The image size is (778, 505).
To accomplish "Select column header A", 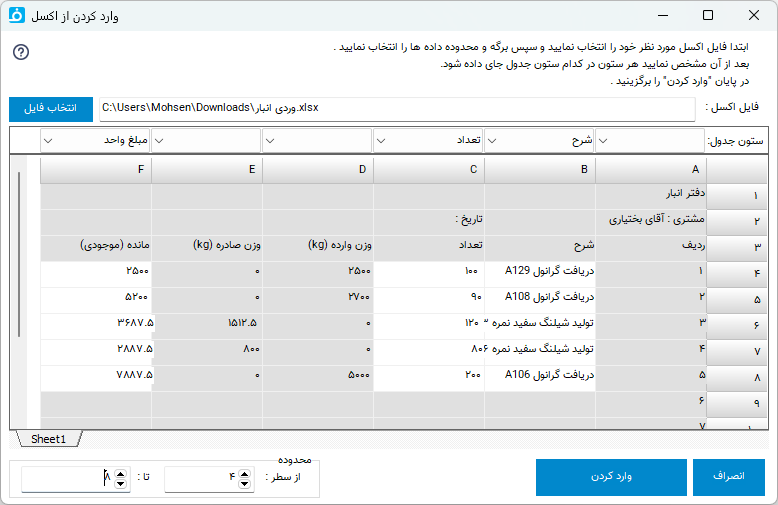I will click(651, 170).
